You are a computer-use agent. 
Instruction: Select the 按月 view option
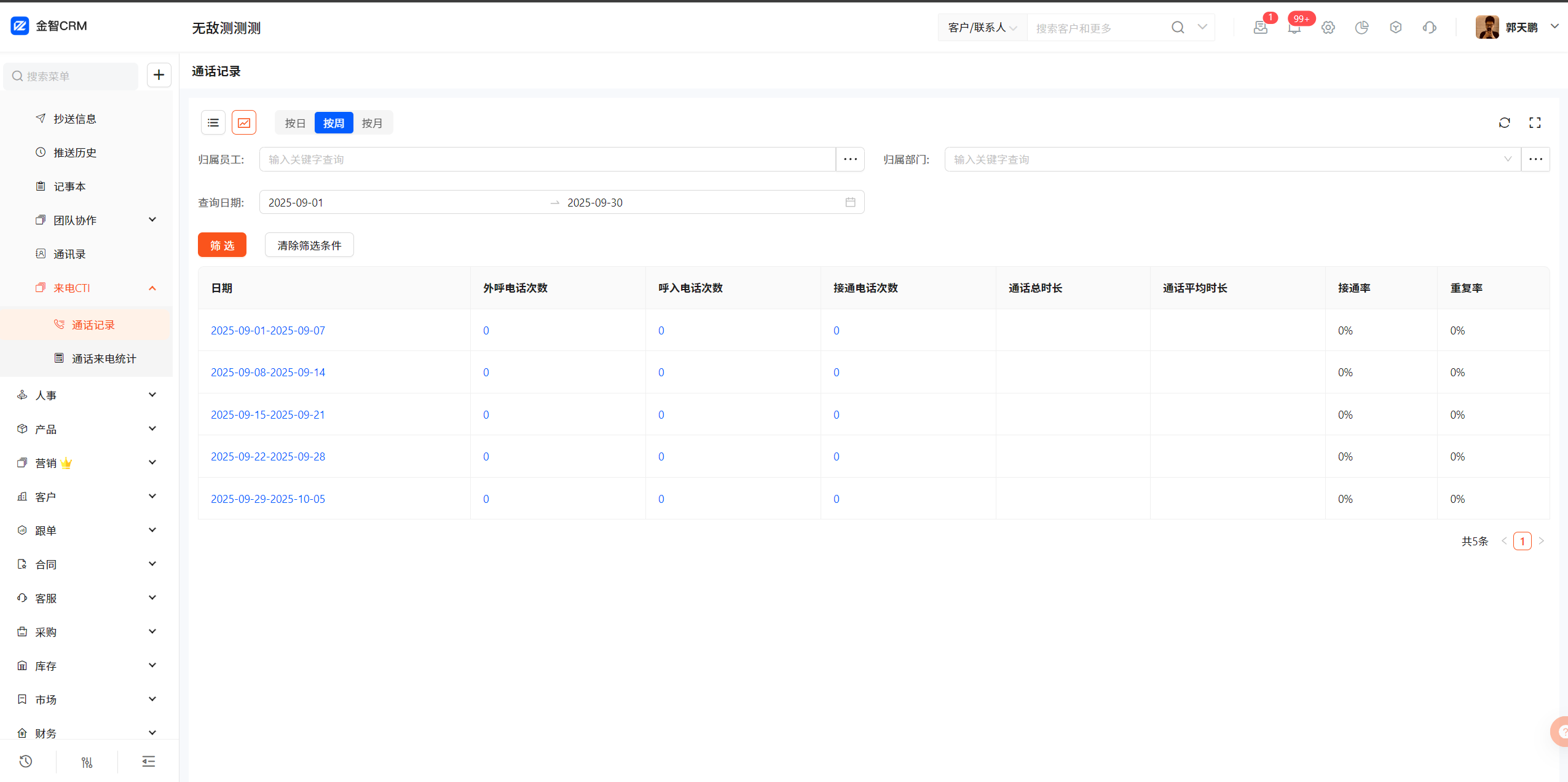372,123
